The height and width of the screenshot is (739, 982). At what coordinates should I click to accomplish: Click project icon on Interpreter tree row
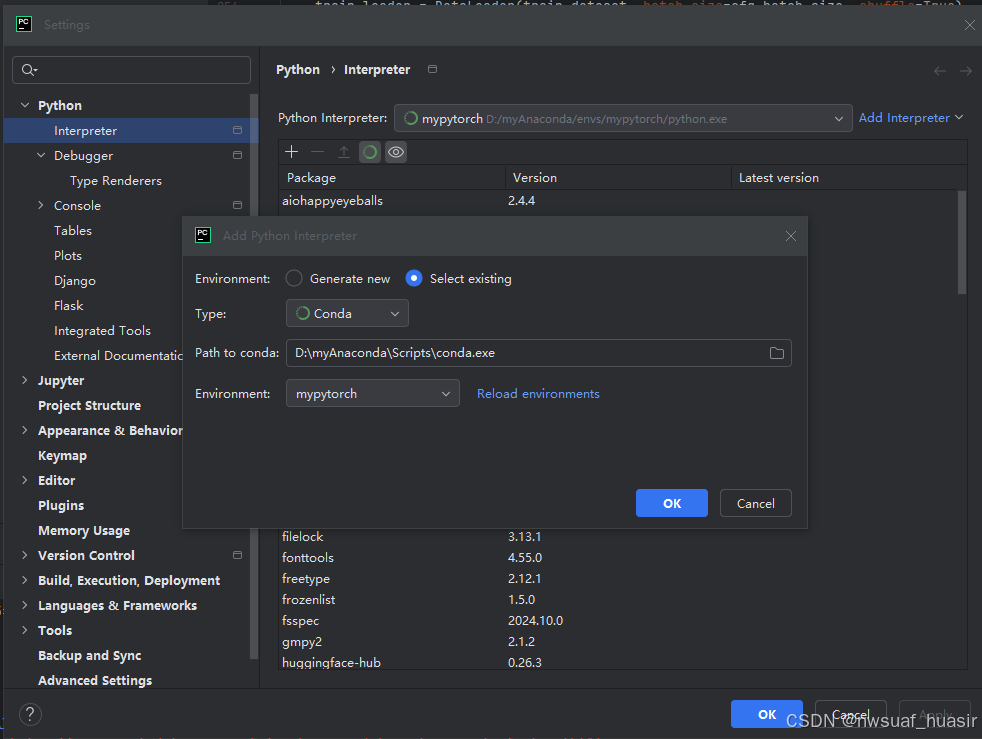237,130
